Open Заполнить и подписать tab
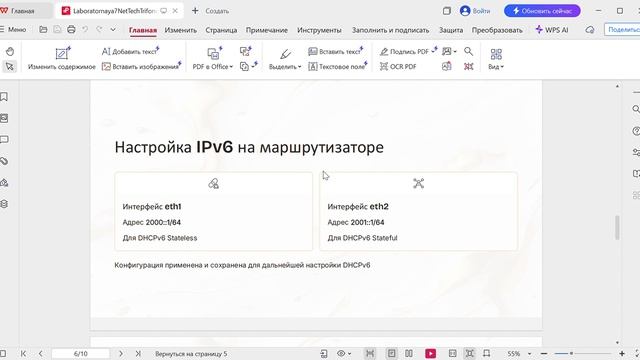Viewport: 640px width, 360px height. click(x=391, y=30)
